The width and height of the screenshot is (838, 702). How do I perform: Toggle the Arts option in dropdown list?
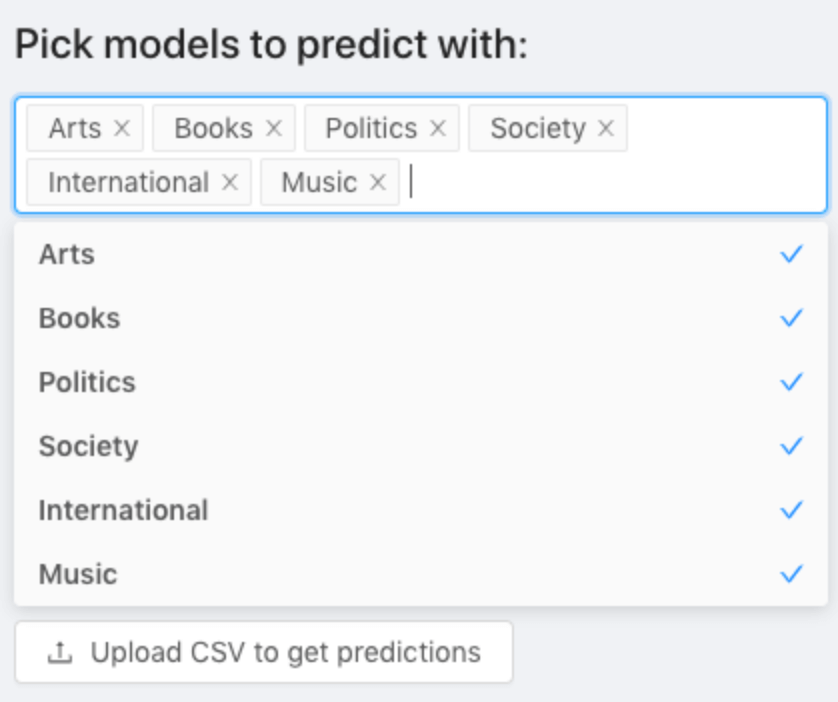pos(421,254)
